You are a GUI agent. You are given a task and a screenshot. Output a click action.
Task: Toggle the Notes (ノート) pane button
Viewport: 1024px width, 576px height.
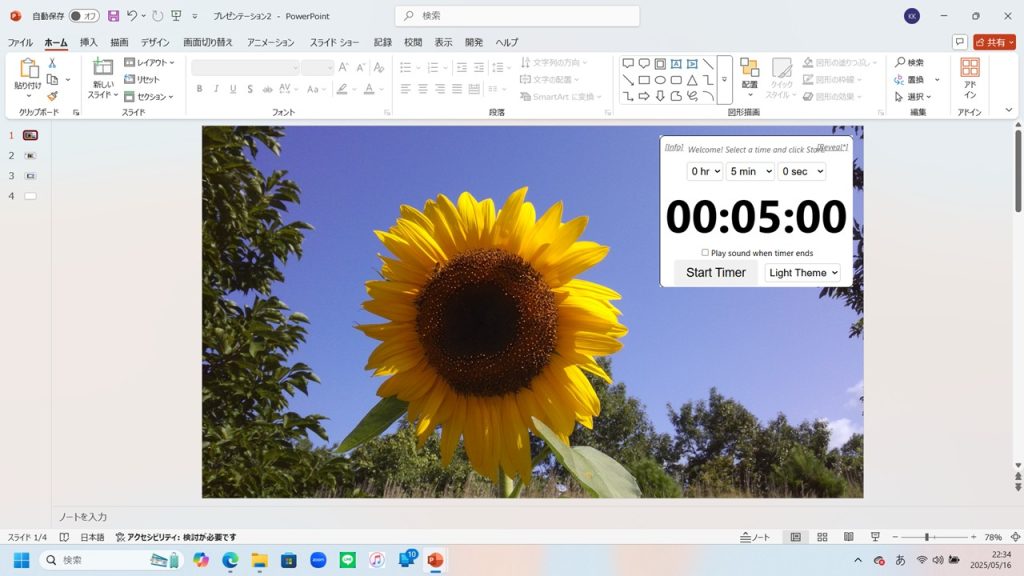(x=755, y=537)
